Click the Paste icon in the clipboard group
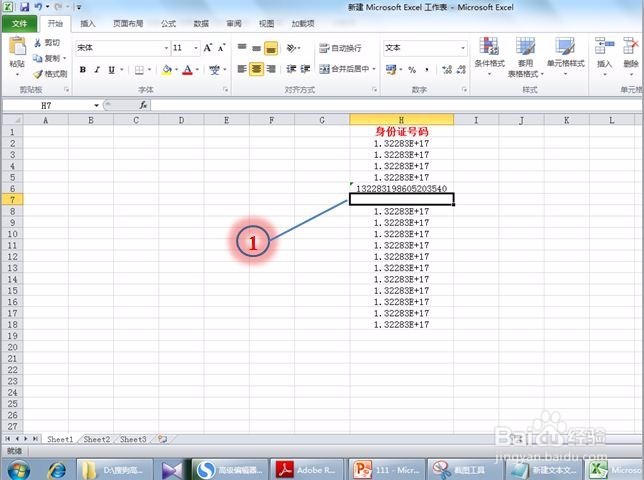Screen dimensions: 644x480 [x=17, y=46]
